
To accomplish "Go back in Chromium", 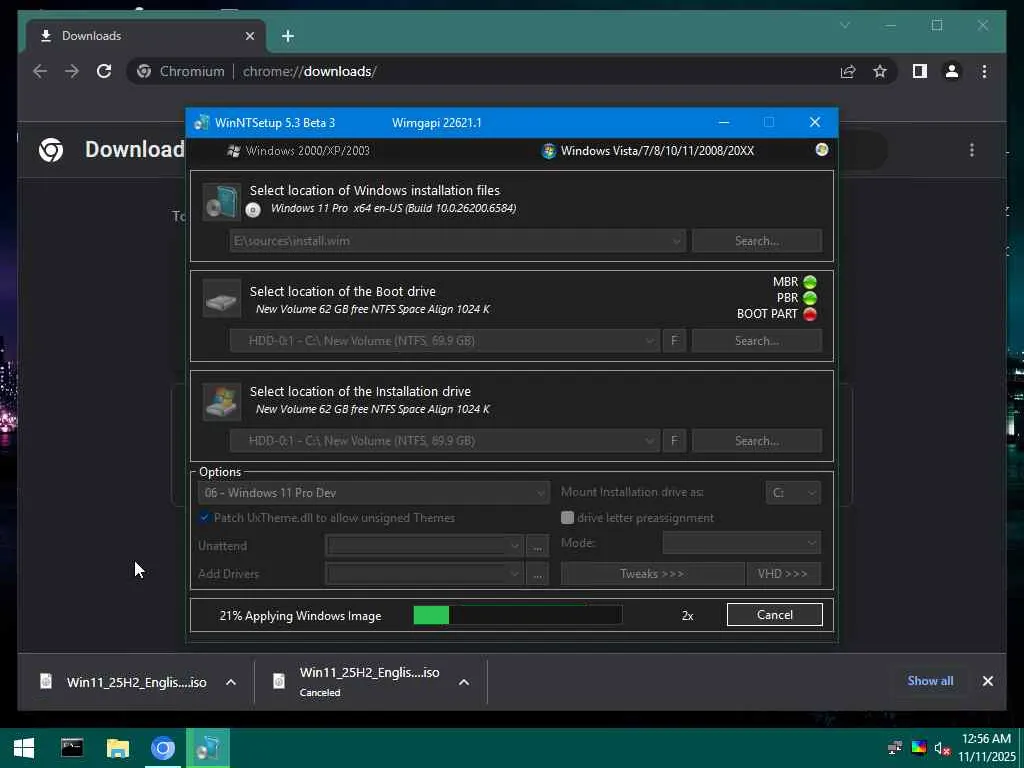I will click(40, 71).
